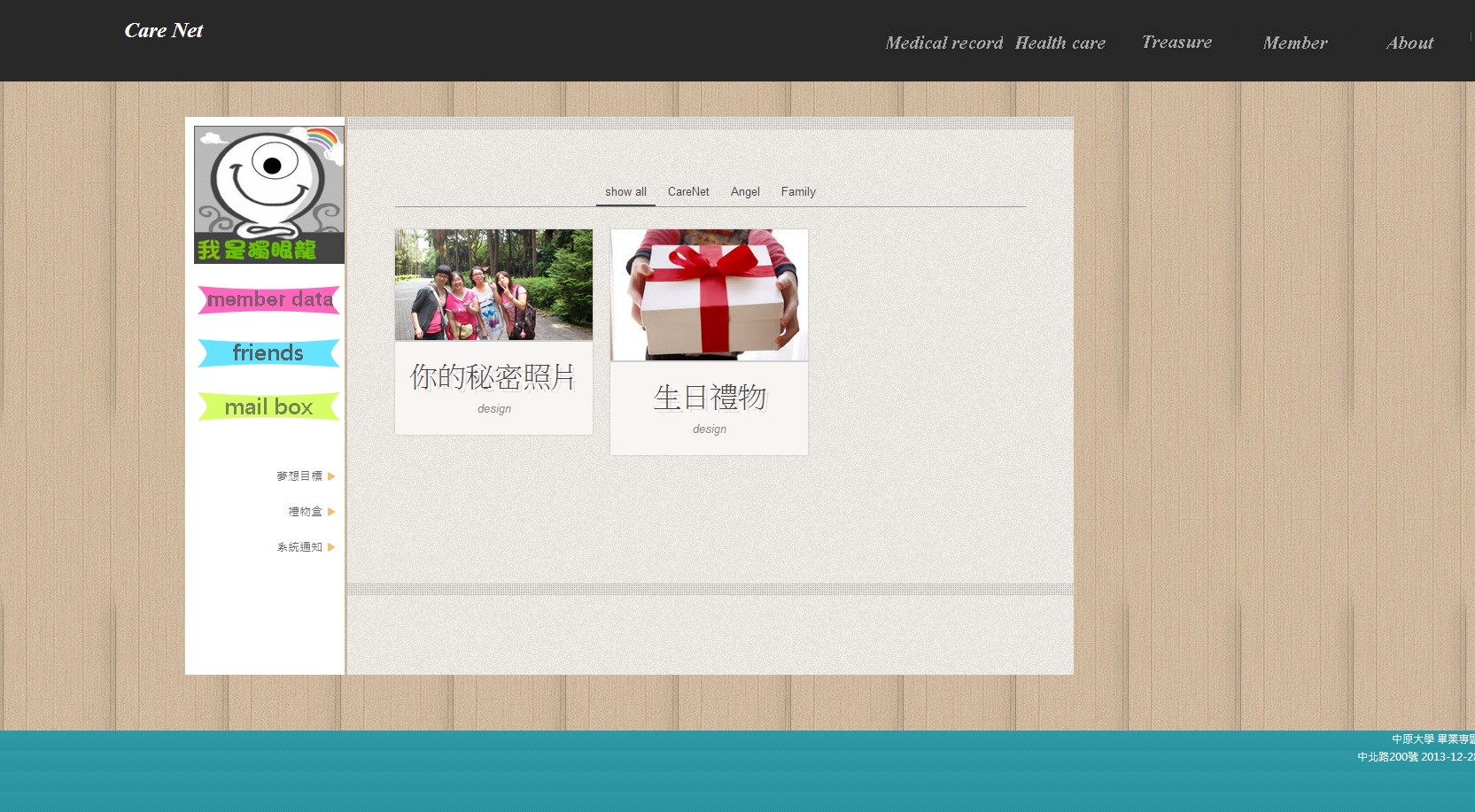The height and width of the screenshot is (812, 1475).
Task: Open the pink member data banner
Action: (x=268, y=300)
